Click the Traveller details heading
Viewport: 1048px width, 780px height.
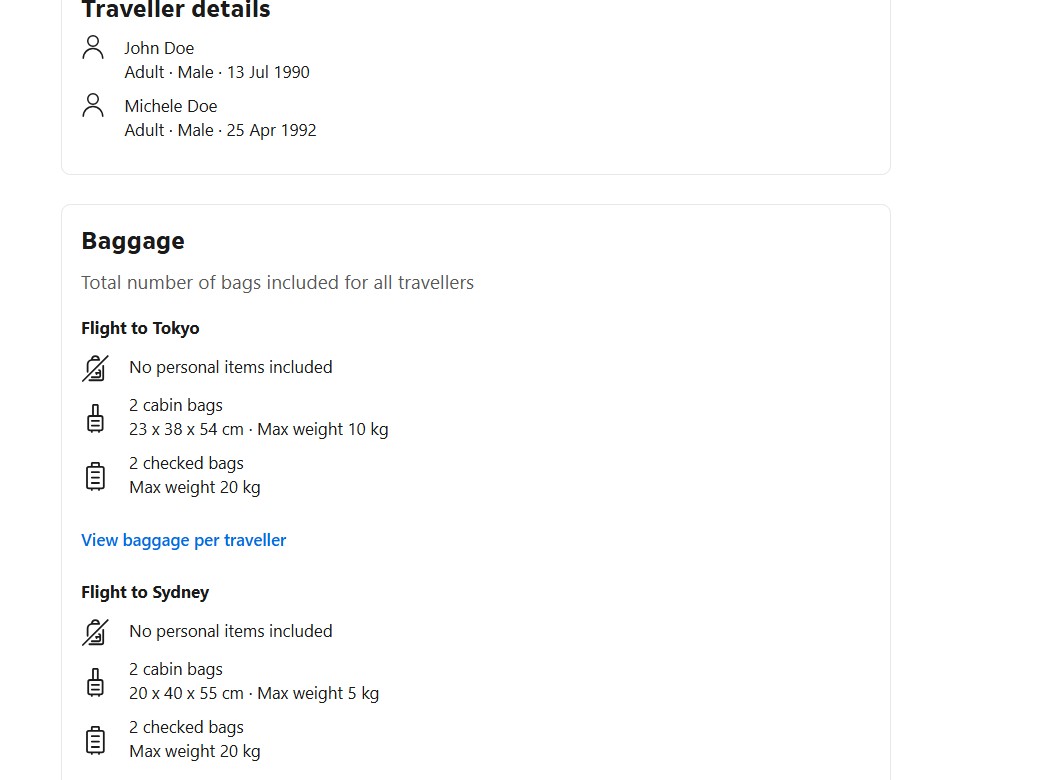click(176, 11)
